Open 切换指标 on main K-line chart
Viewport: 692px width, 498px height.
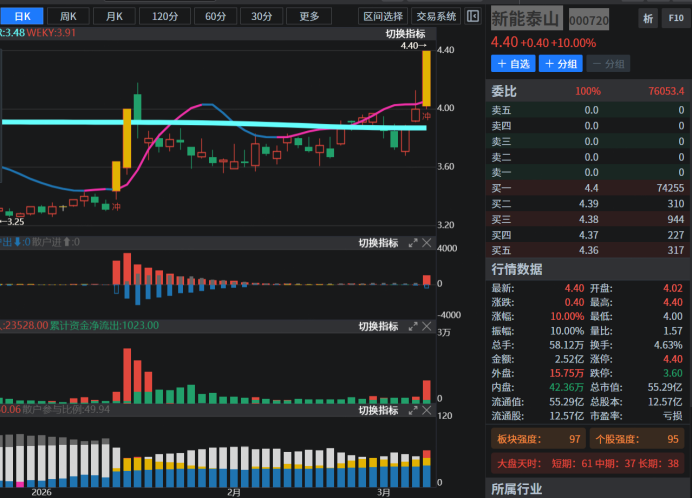click(405, 34)
